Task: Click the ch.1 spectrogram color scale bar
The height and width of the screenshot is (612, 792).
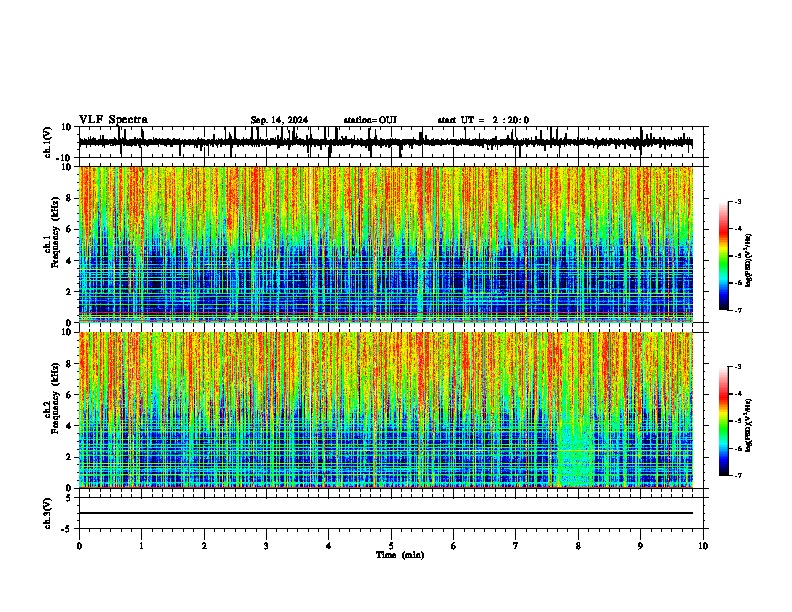Action: tap(724, 256)
